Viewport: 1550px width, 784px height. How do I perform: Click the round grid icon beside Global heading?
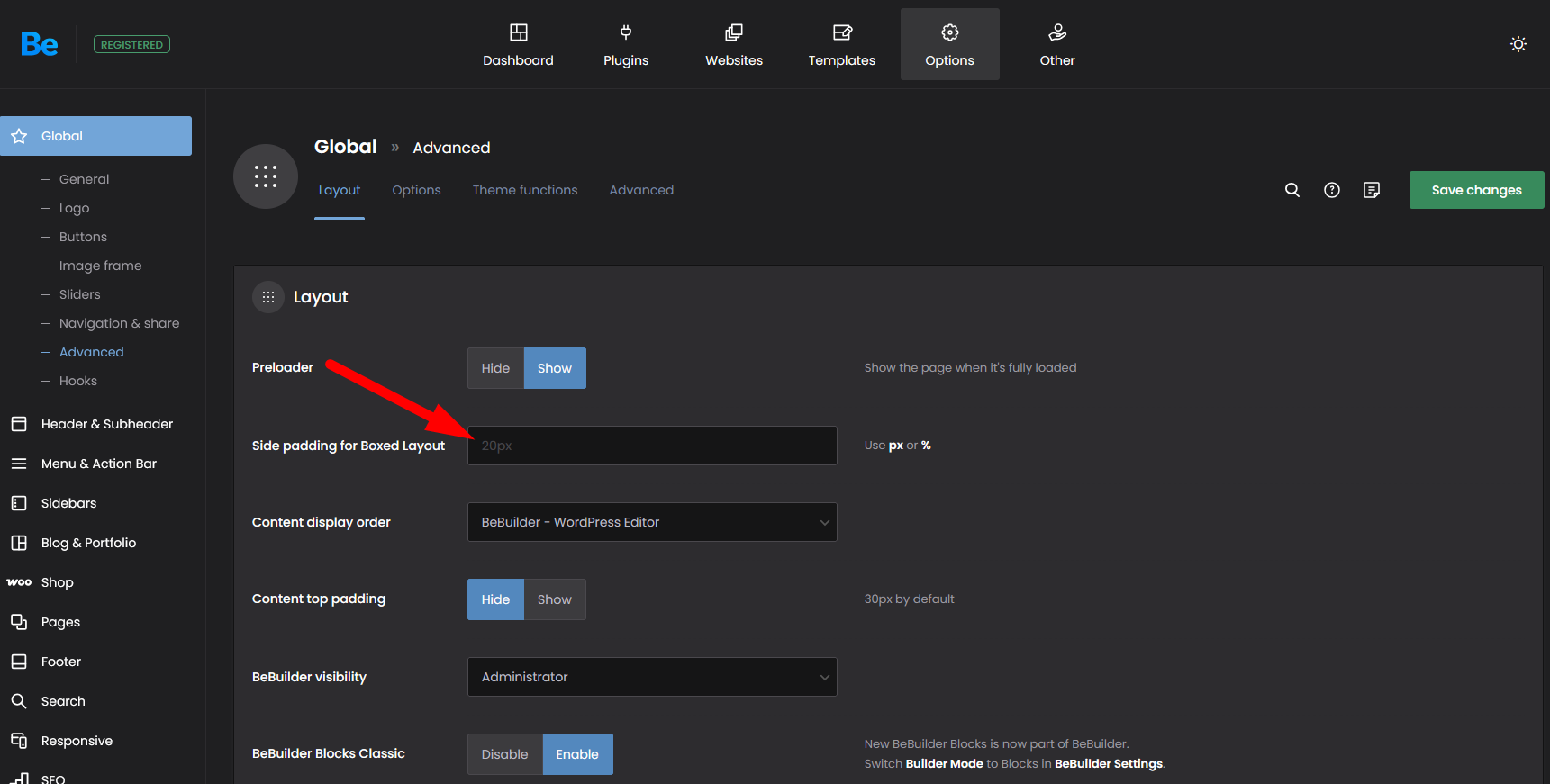tap(266, 176)
